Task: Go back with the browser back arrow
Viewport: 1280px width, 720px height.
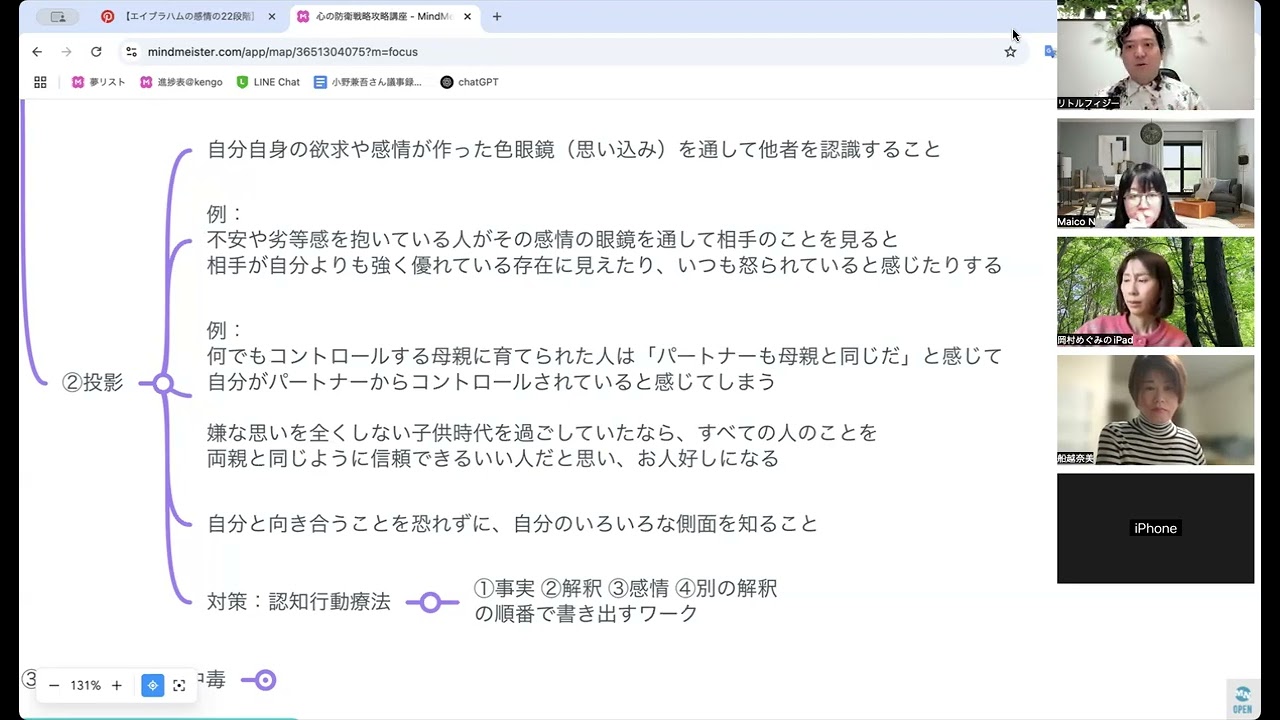Action: [37, 52]
